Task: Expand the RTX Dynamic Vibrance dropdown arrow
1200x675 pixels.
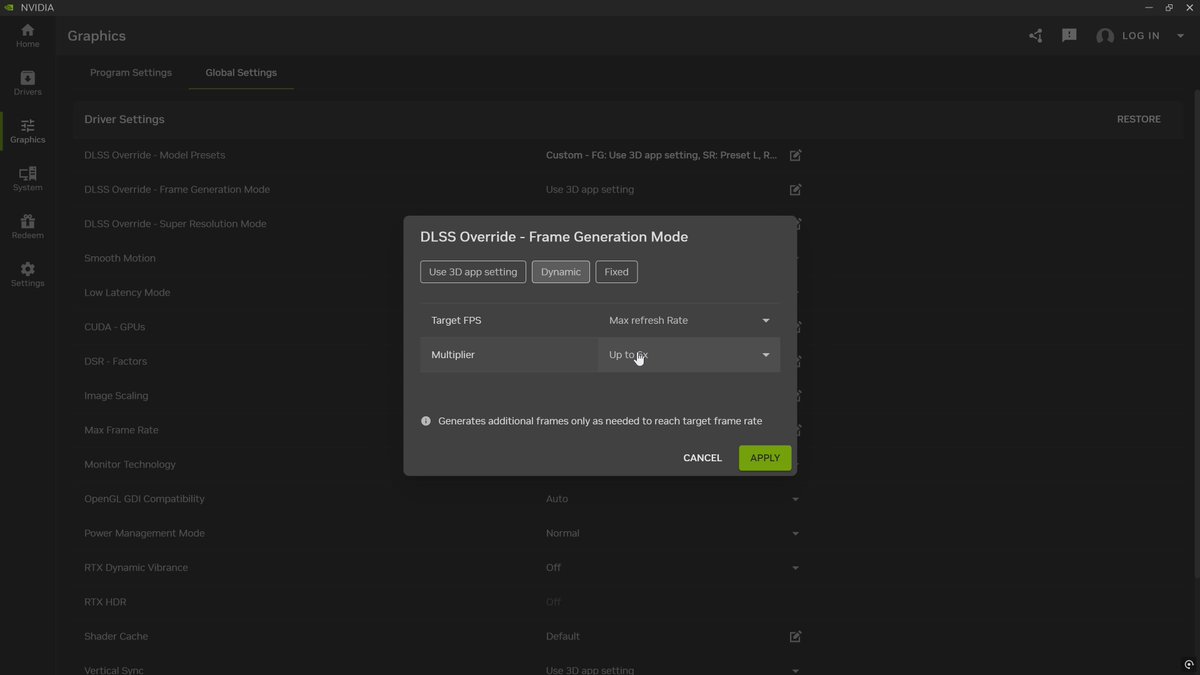Action: click(796, 568)
